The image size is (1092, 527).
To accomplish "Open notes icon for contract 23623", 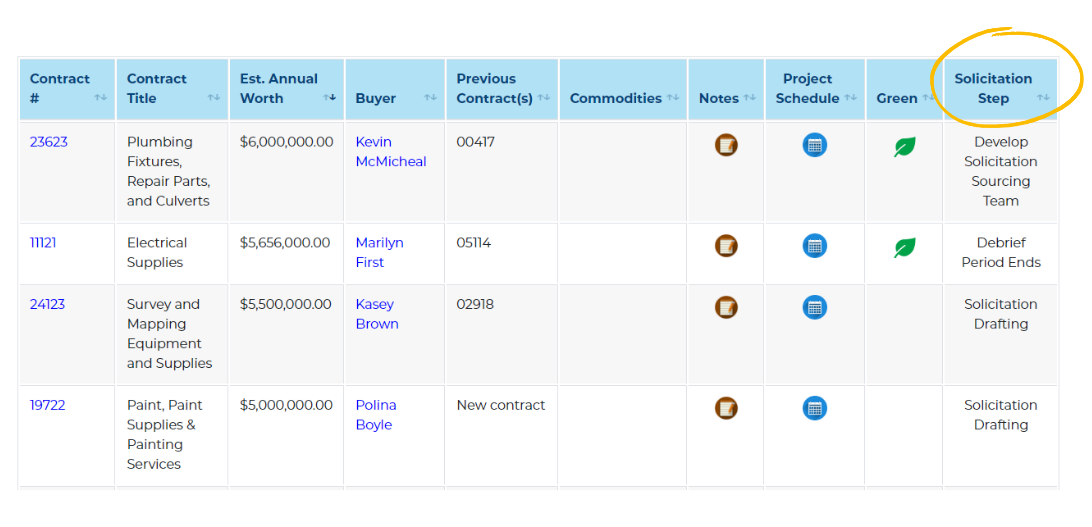I will (x=726, y=145).
